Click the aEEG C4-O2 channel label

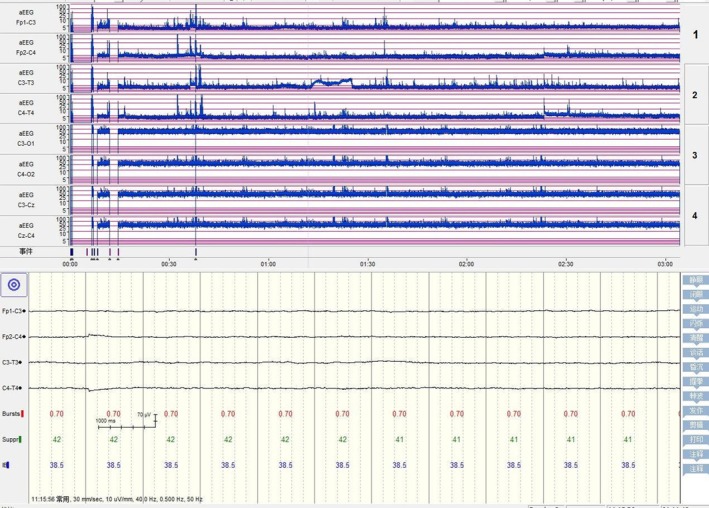pyautogui.click(x=26, y=169)
